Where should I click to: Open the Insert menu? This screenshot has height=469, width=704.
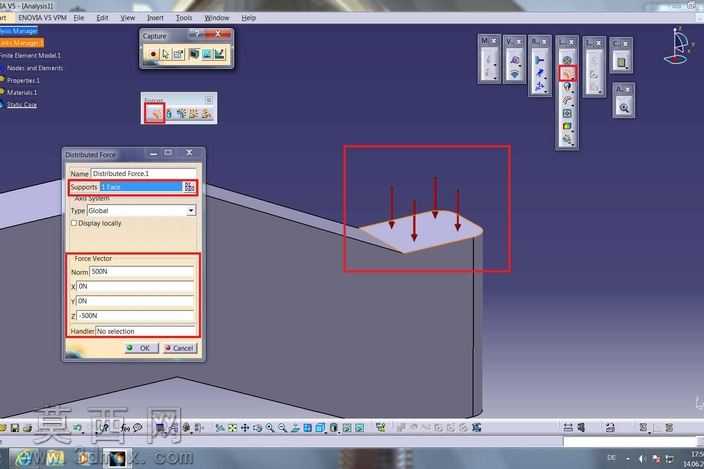[155, 18]
